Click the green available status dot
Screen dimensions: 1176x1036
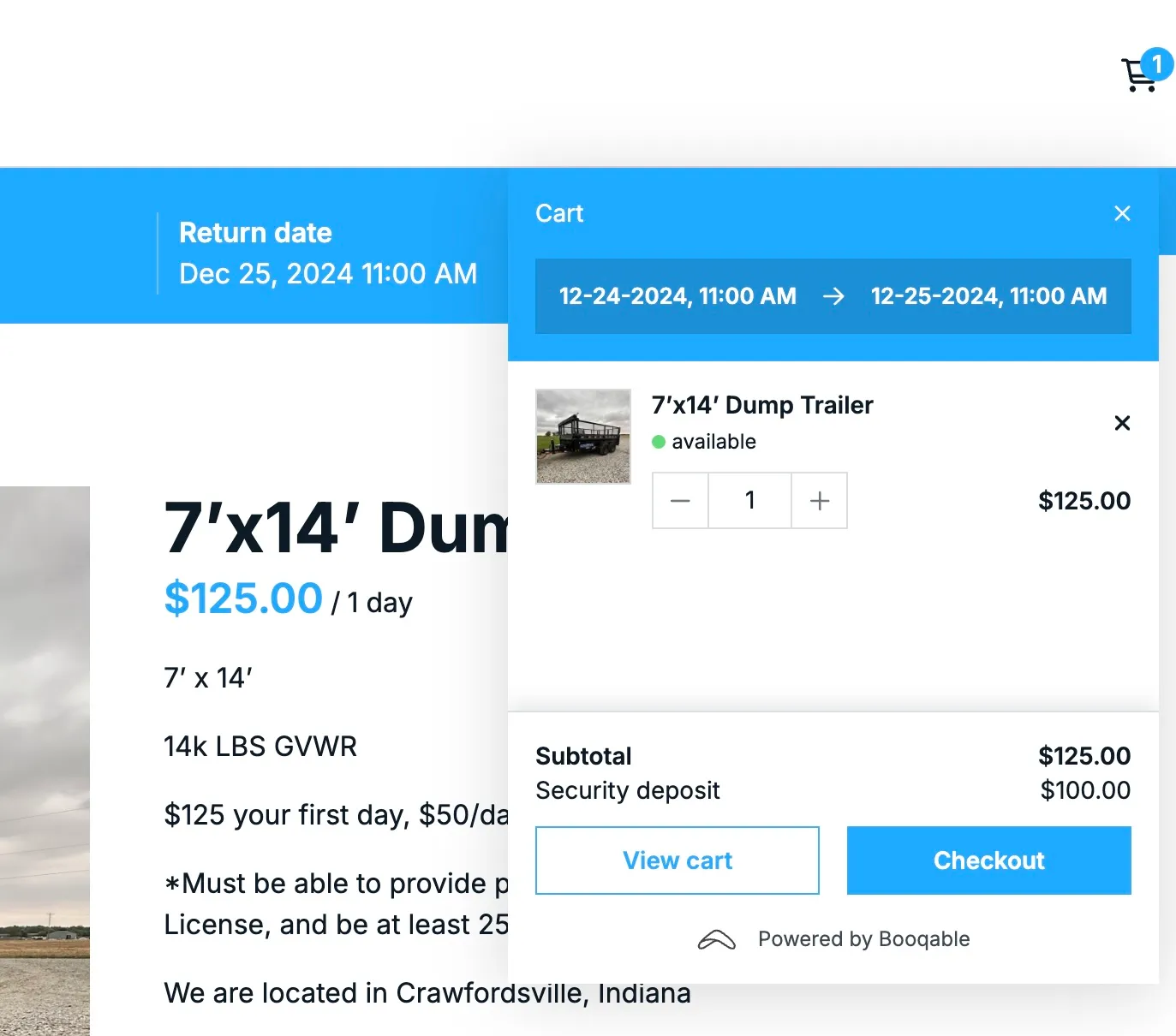[659, 442]
